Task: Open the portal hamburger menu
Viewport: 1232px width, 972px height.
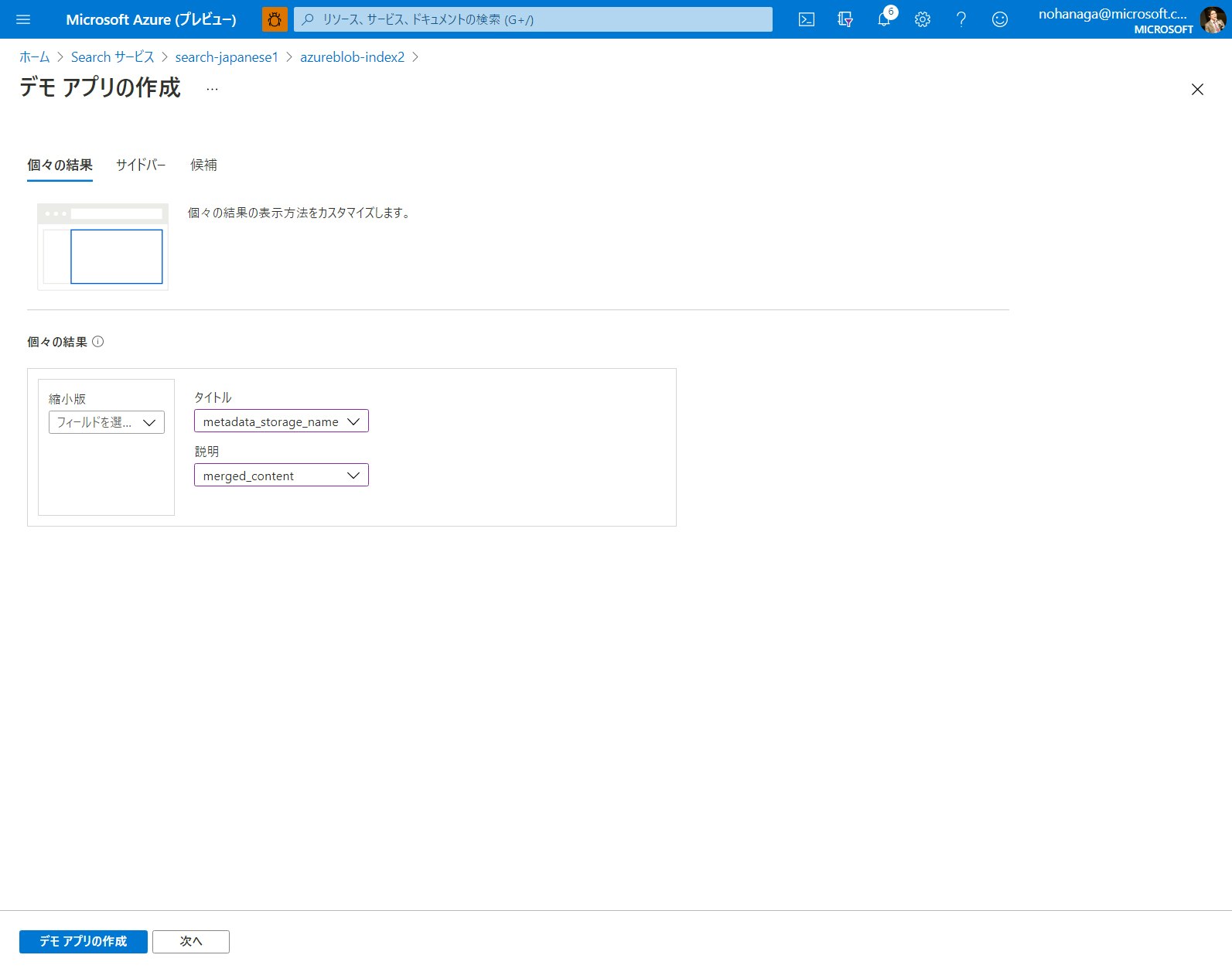Action: point(23,19)
